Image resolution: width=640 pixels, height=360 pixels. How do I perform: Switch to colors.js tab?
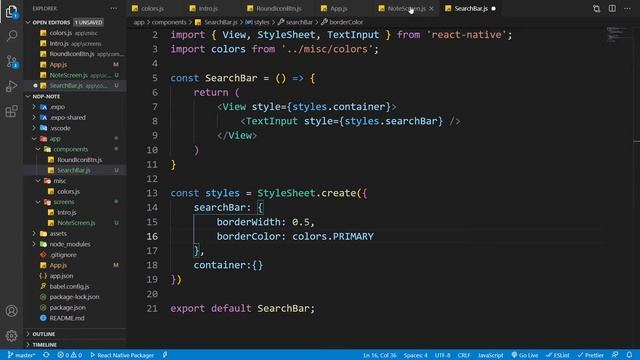(x=153, y=8)
